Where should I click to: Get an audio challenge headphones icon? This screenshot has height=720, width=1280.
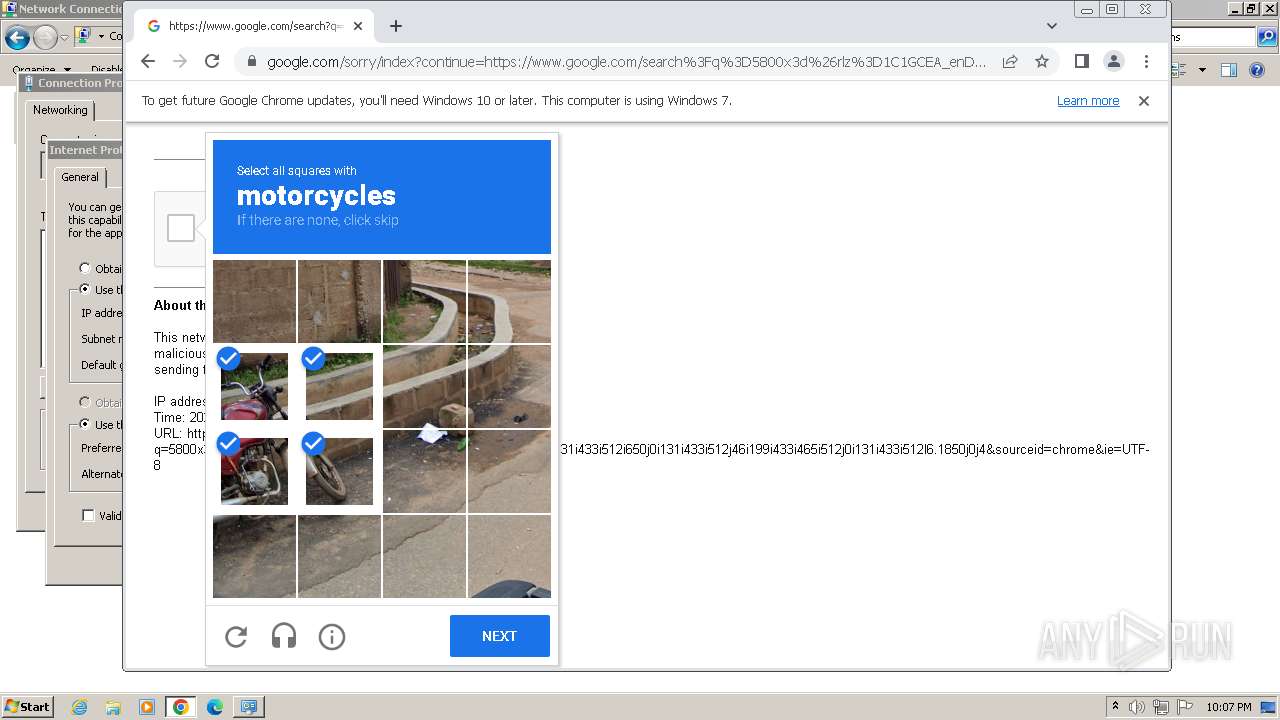(x=284, y=636)
